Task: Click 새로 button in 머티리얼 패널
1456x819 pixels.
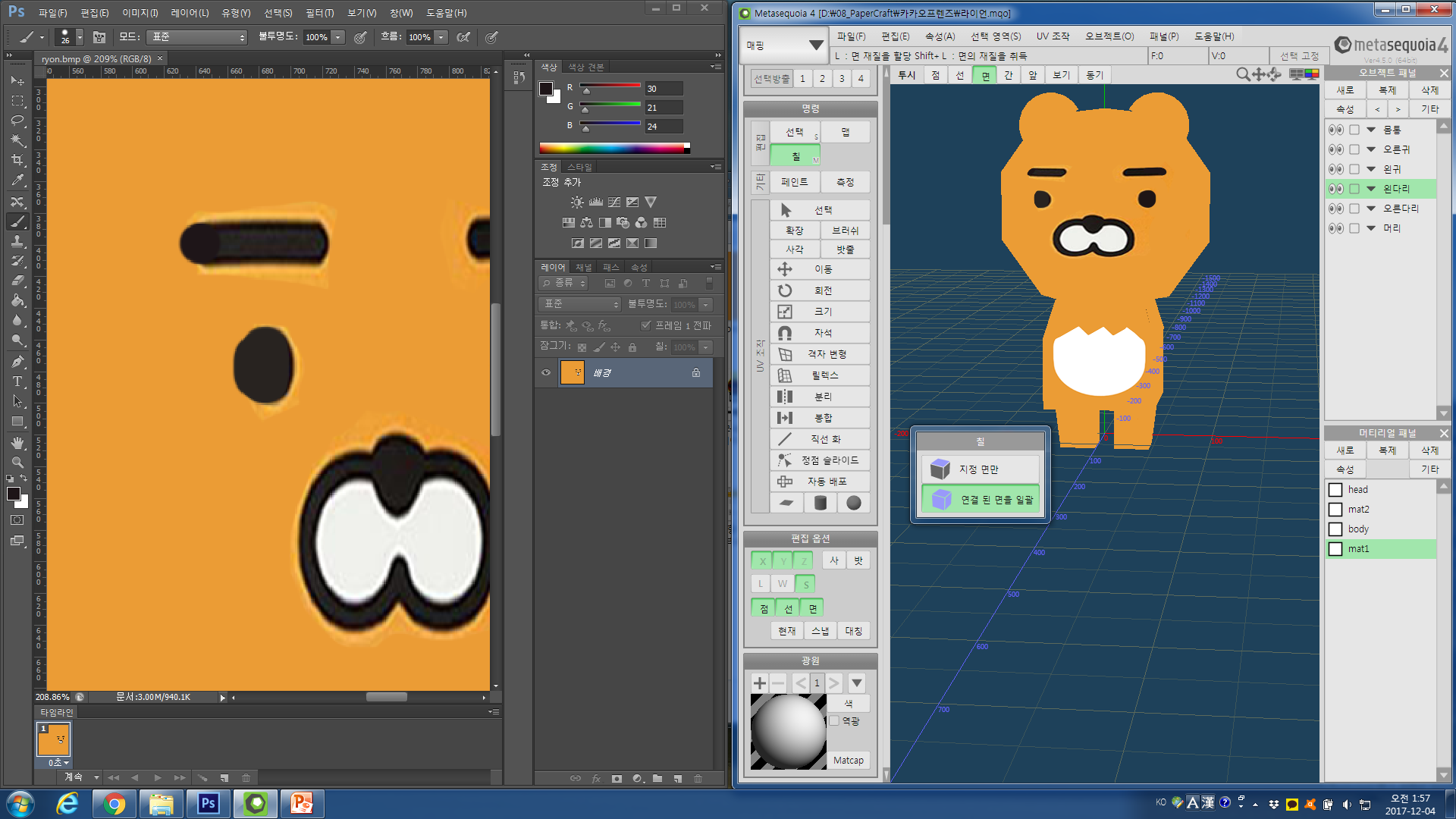Action: [1345, 450]
